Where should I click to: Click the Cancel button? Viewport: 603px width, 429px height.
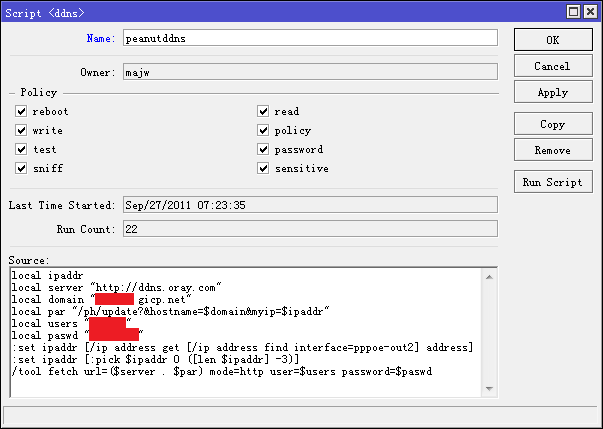pyautogui.click(x=552, y=66)
